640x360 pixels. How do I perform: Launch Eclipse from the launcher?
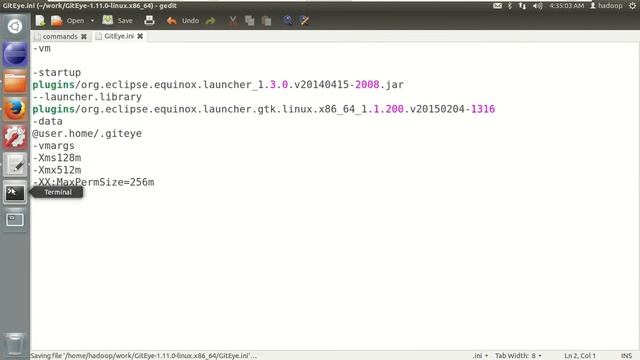tap(15, 54)
